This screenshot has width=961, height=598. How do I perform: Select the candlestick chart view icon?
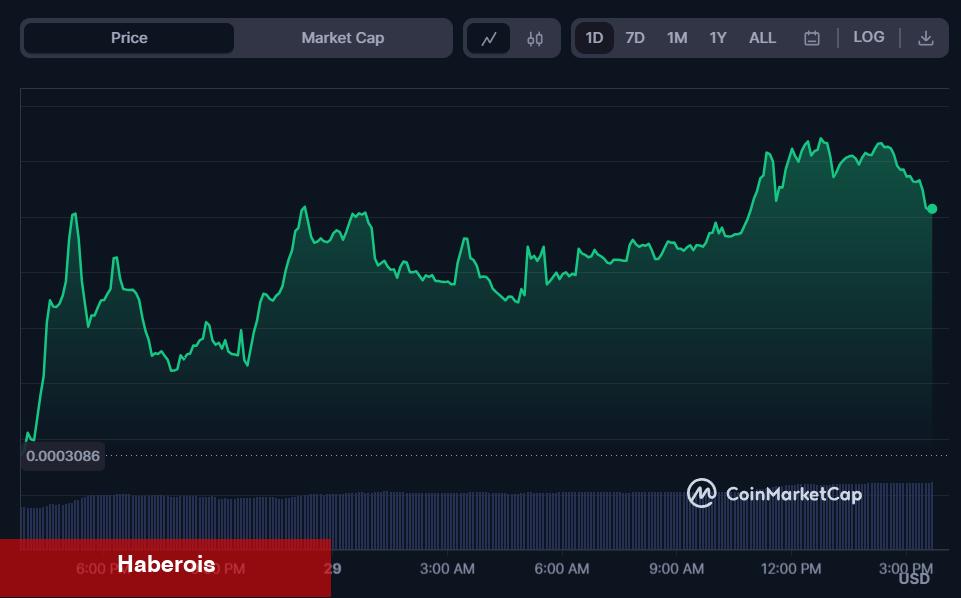pyautogui.click(x=534, y=39)
